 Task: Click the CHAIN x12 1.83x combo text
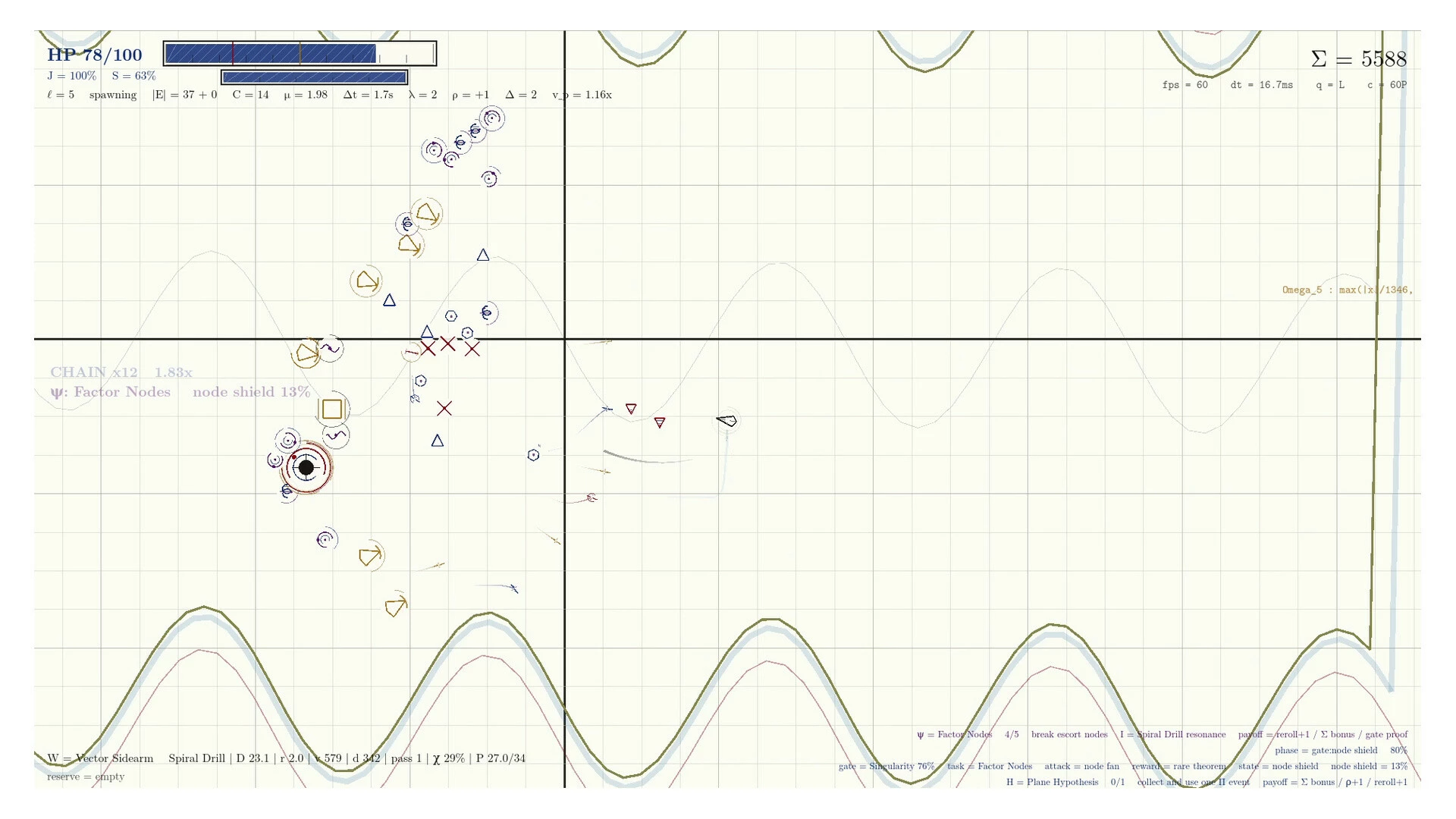point(121,372)
